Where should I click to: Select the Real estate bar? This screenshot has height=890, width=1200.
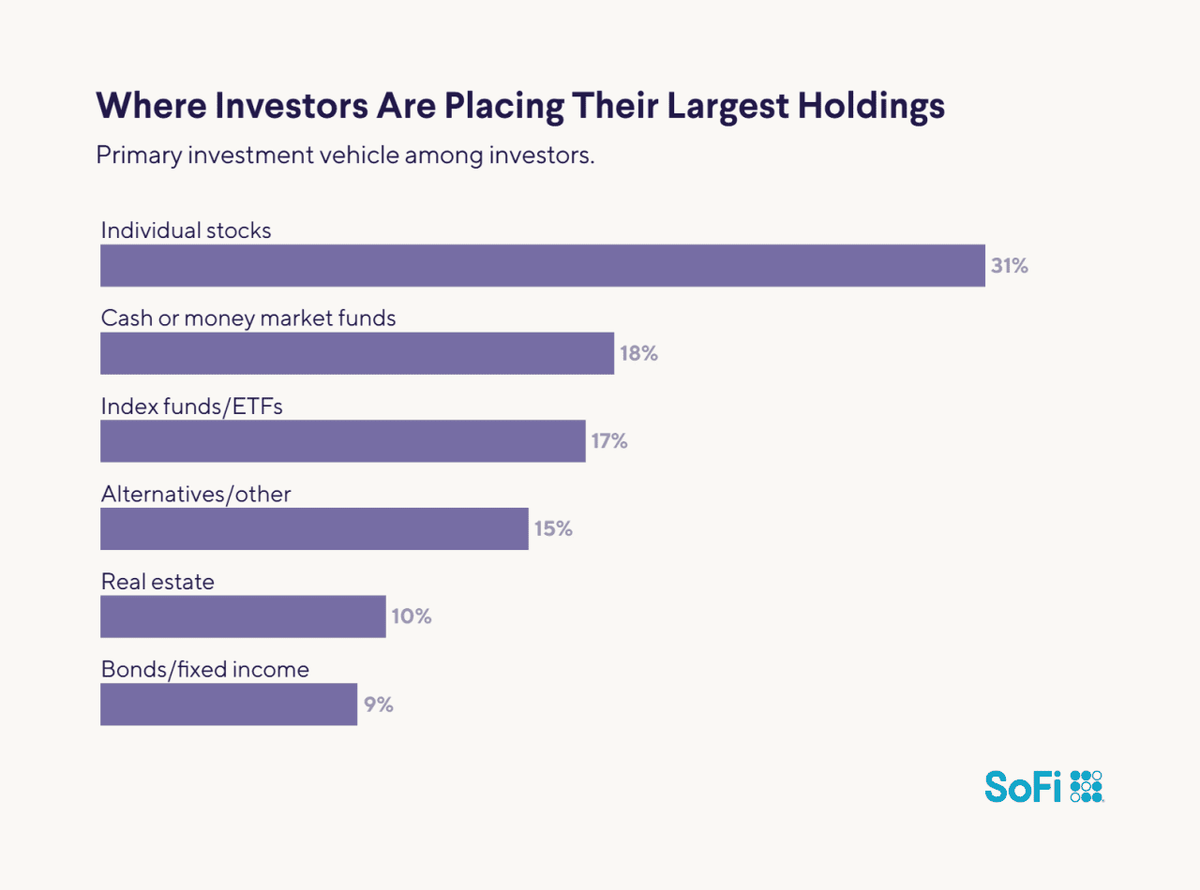(x=243, y=616)
